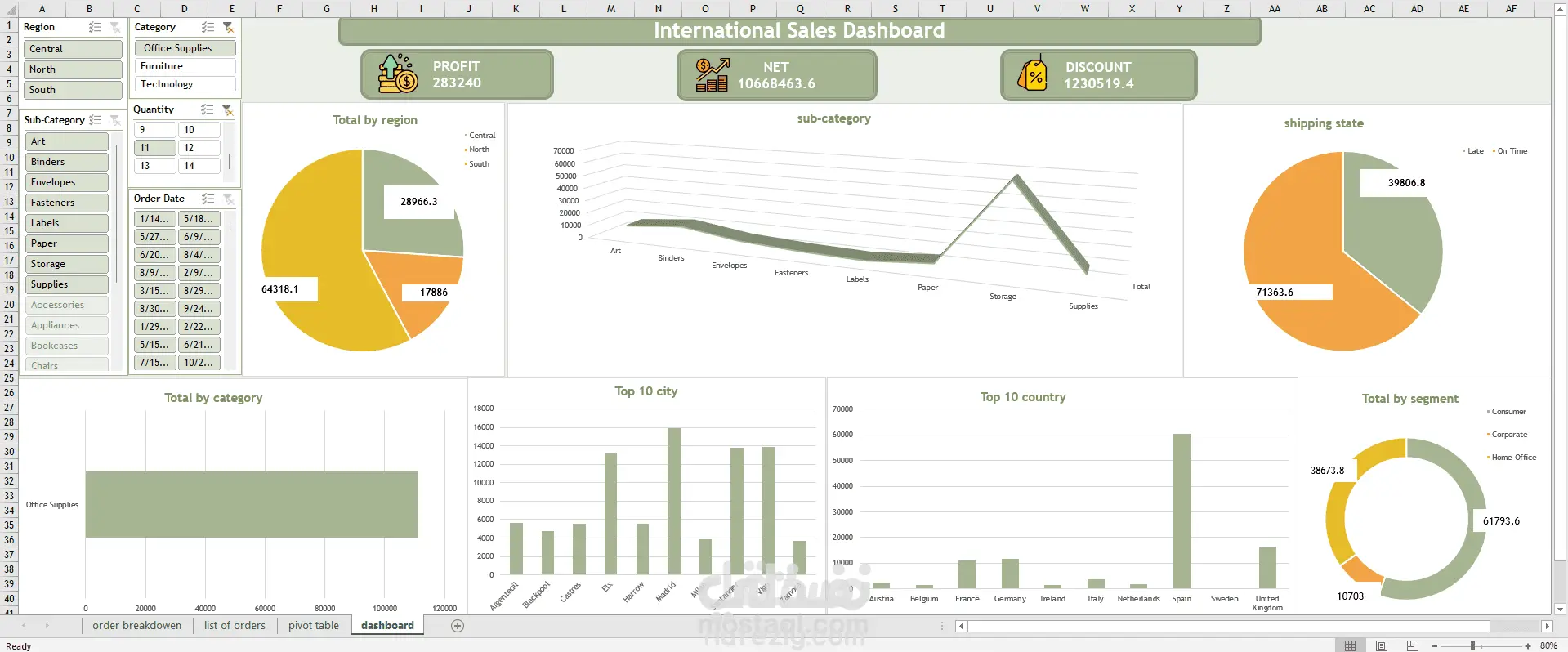Clear the filter on the Quantity slicer
The height and width of the screenshot is (652, 1568).
228,109
